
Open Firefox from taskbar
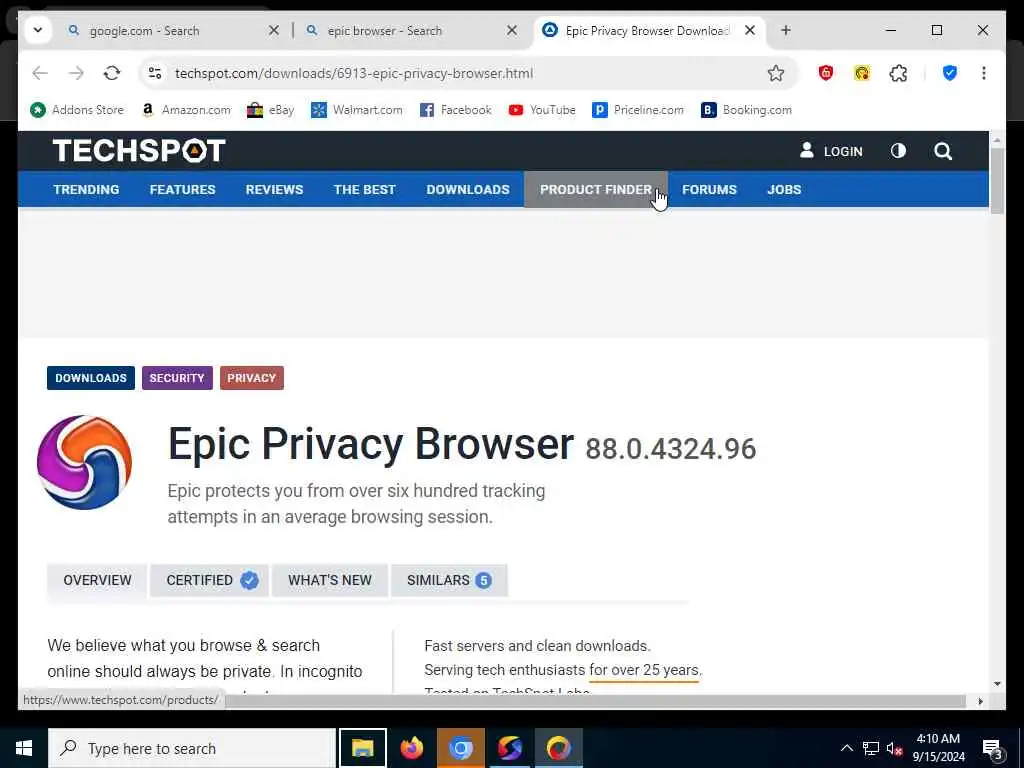coord(411,748)
